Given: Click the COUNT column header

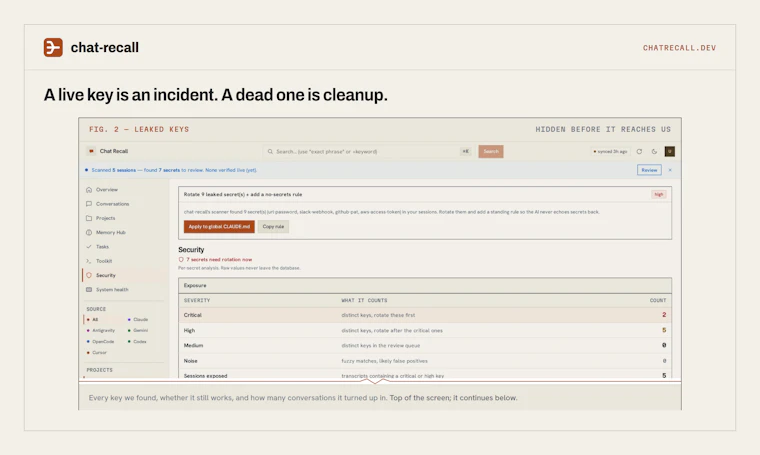Looking at the screenshot, I should click(658, 300).
